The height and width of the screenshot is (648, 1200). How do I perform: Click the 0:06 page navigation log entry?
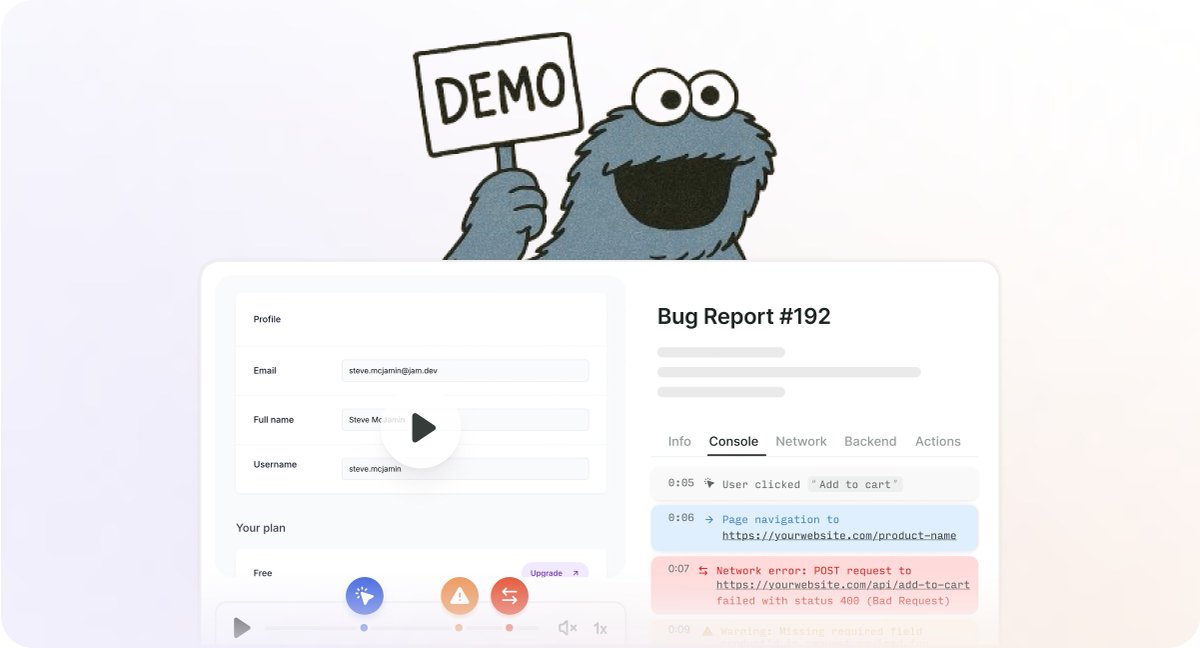click(814, 528)
